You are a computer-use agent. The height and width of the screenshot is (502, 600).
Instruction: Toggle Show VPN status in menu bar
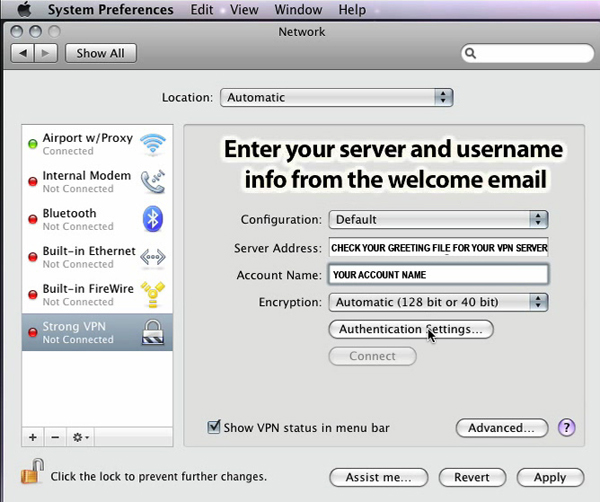pyautogui.click(x=214, y=428)
